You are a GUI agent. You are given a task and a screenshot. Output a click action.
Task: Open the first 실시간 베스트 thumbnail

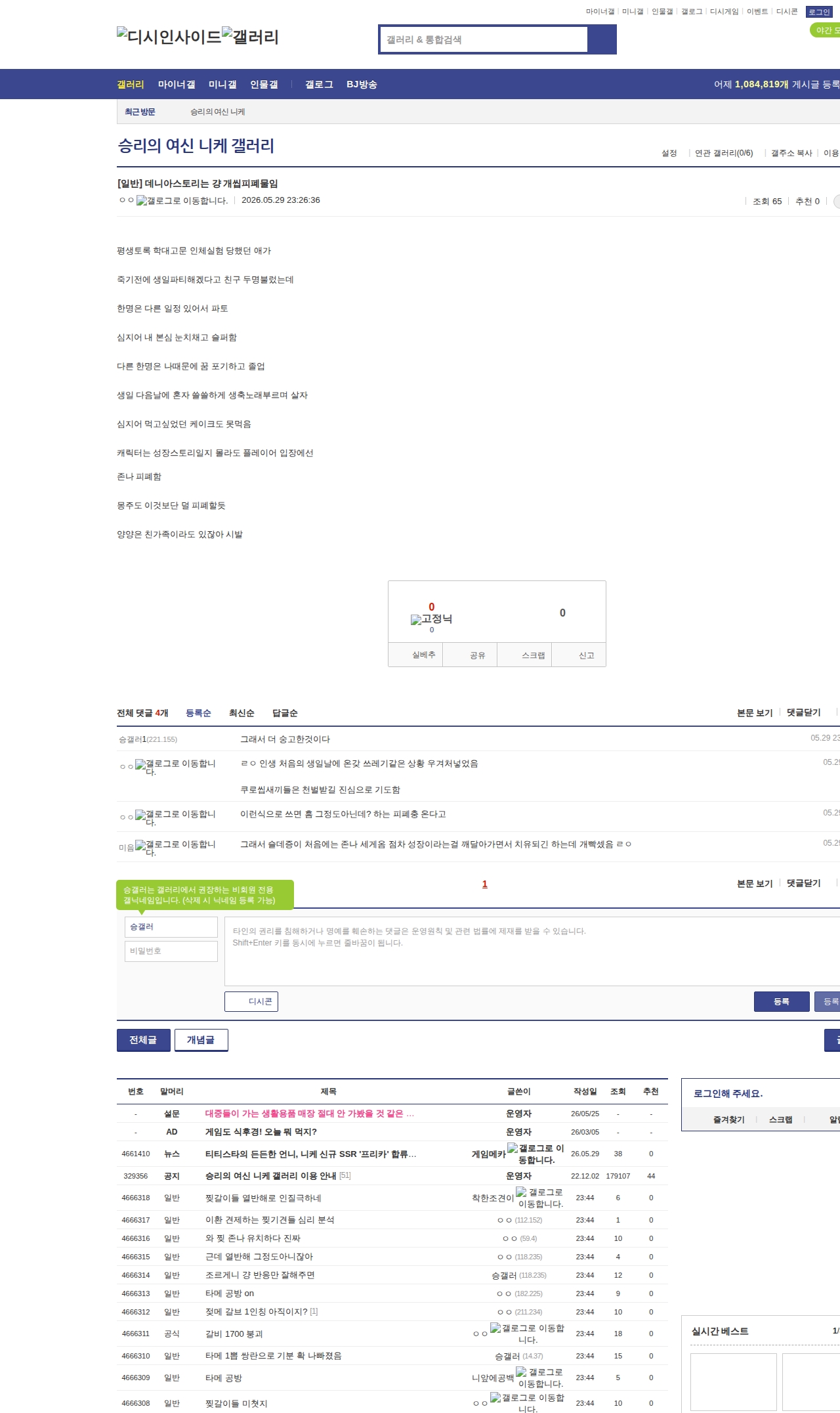(734, 1381)
